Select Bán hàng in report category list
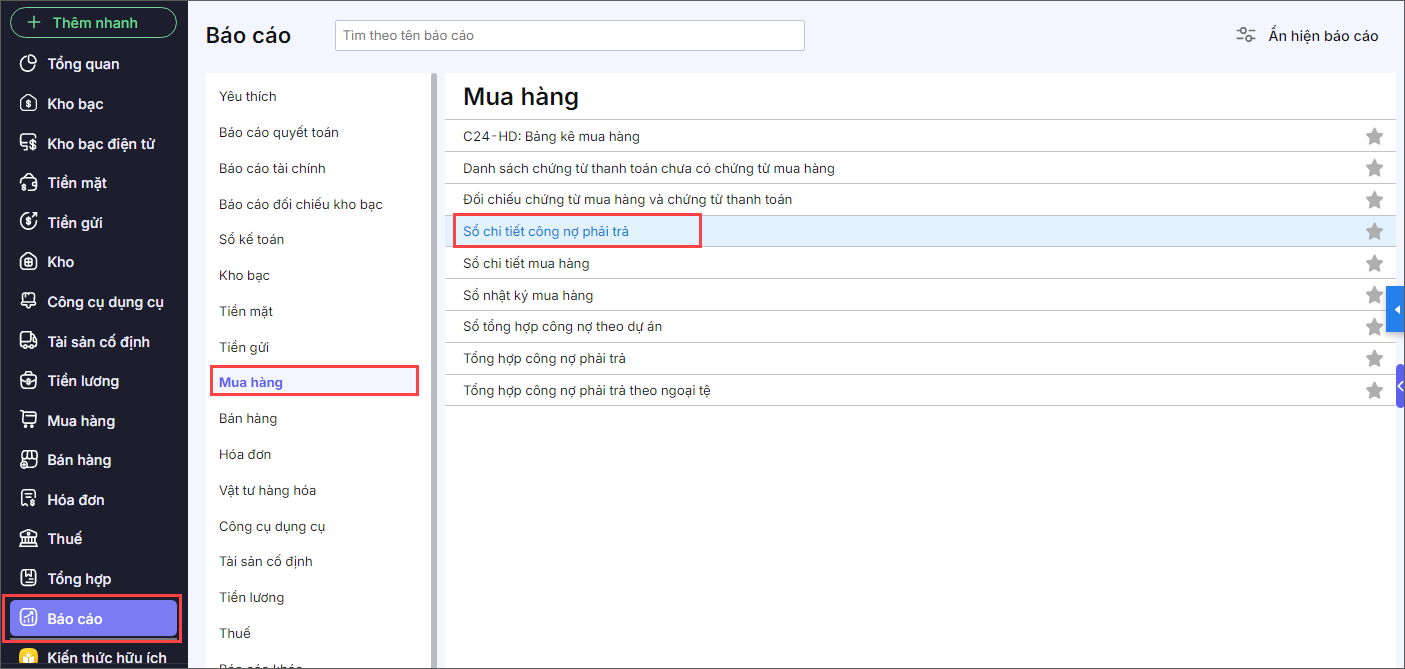The image size is (1405, 669). click(x=248, y=418)
